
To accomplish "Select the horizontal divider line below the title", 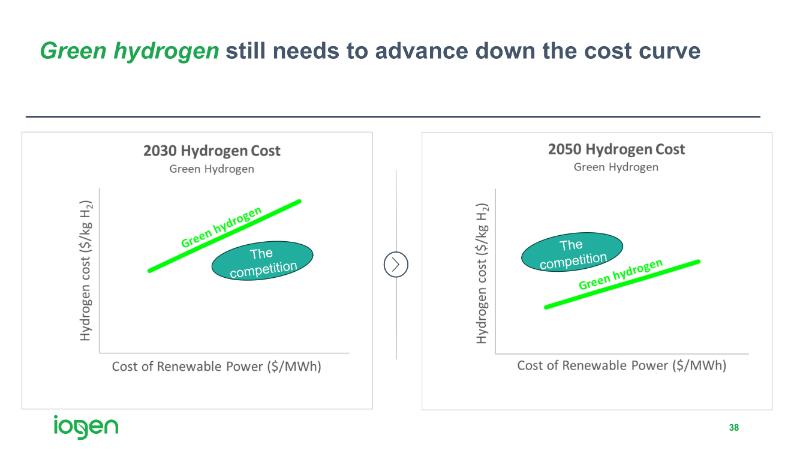I will pos(392,117).
